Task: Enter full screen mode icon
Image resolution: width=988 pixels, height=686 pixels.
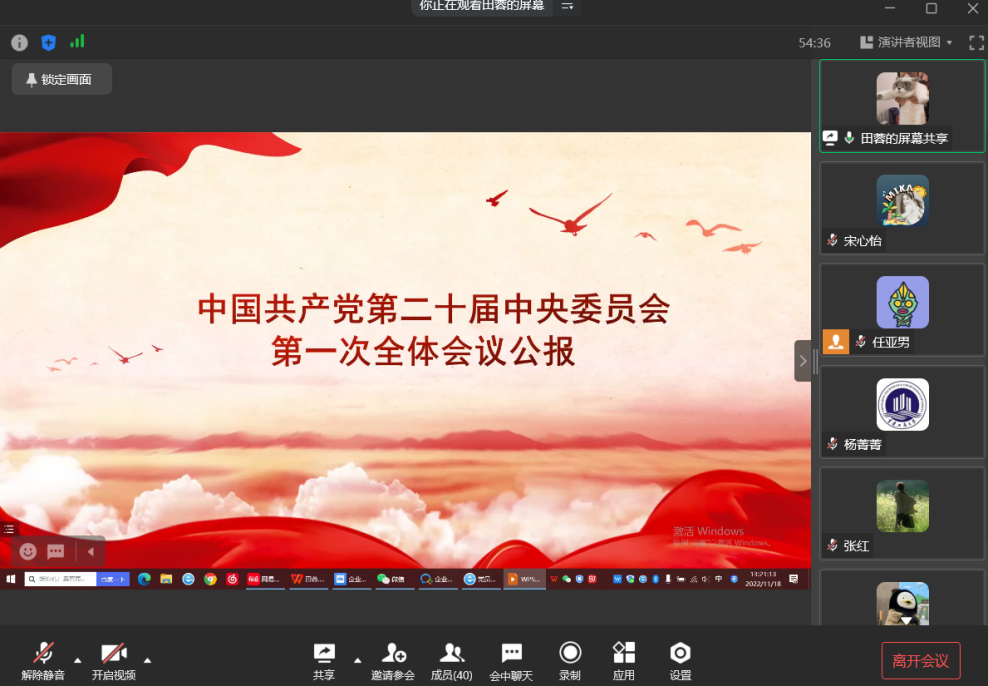Action: coord(976,42)
